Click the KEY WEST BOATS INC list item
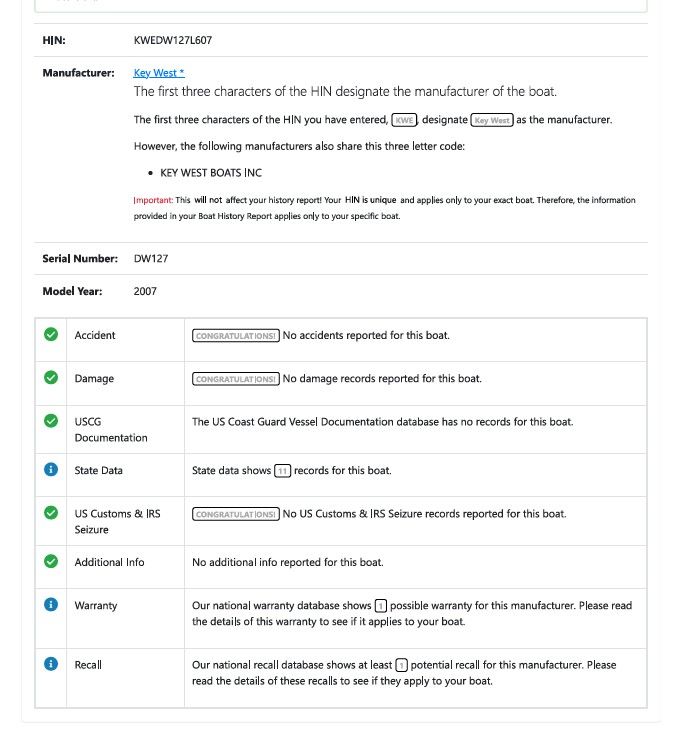 (211, 173)
